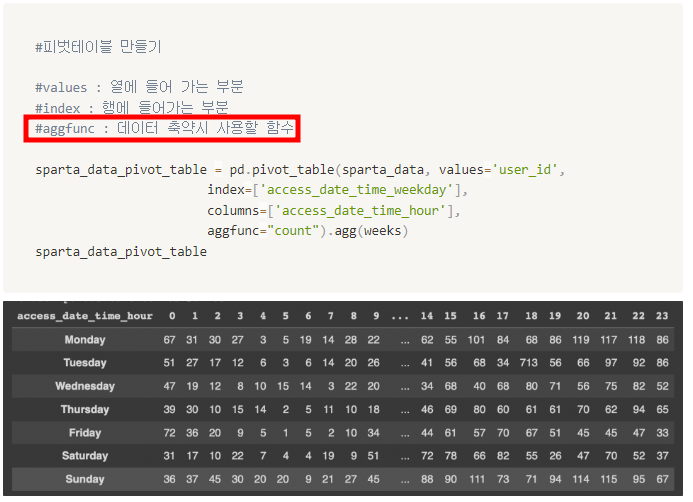The height and width of the screenshot is (502, 693).
Task: Click the 118 cell in Monday row
Action: 636,339
